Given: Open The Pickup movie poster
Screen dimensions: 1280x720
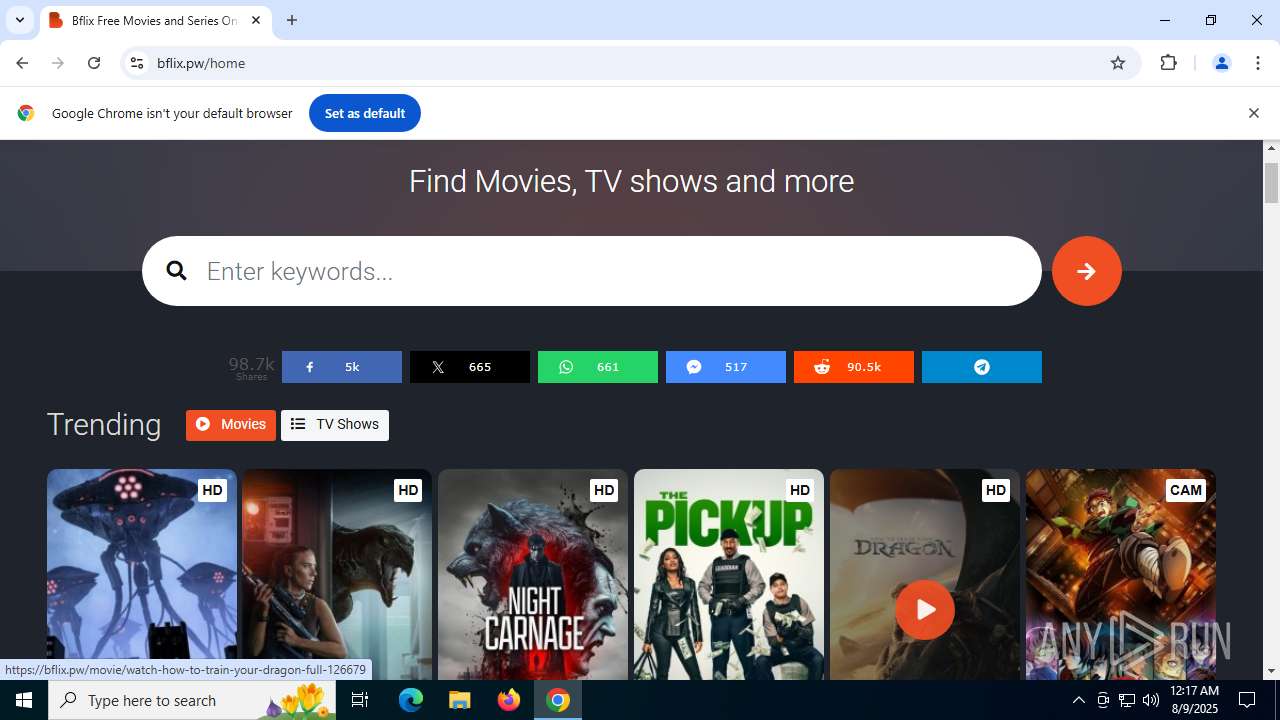Looking at the screenshot, I should pyautogui.click(x=729, y=574).
